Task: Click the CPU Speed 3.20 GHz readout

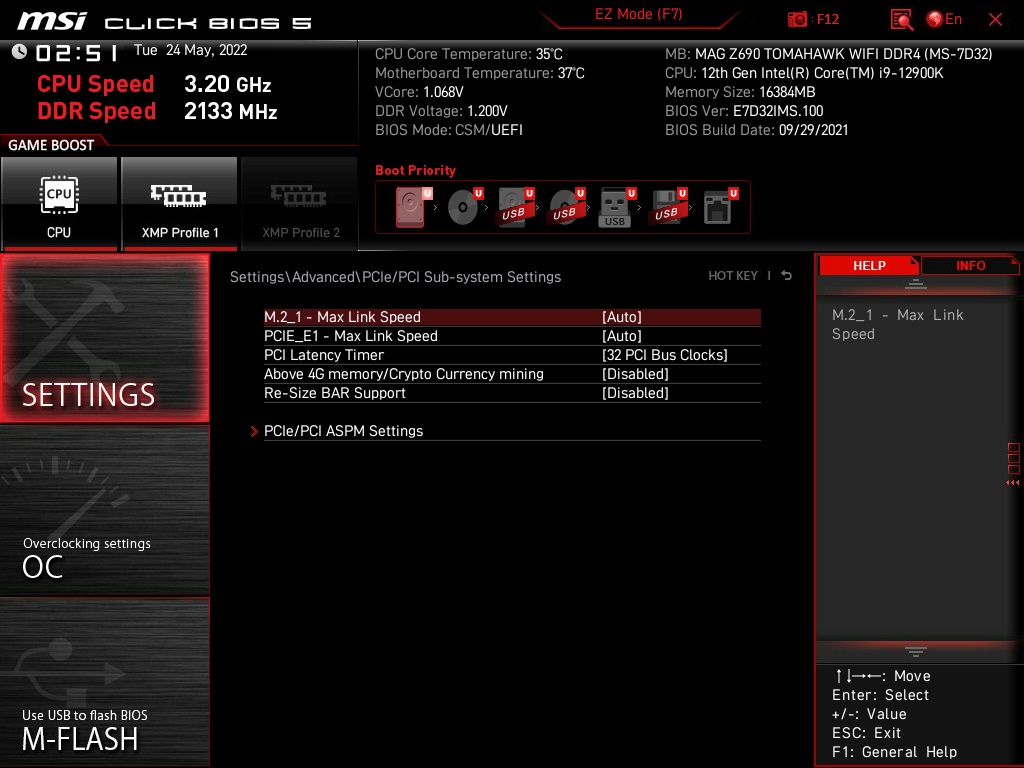Action: coord(154,84)
